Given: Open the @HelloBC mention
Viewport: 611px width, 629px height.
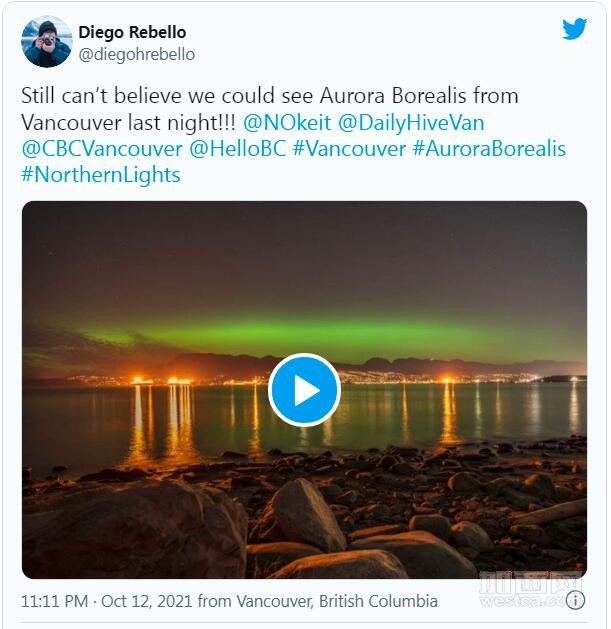Looking at the screenshot, I should click(x=237, y=149).
